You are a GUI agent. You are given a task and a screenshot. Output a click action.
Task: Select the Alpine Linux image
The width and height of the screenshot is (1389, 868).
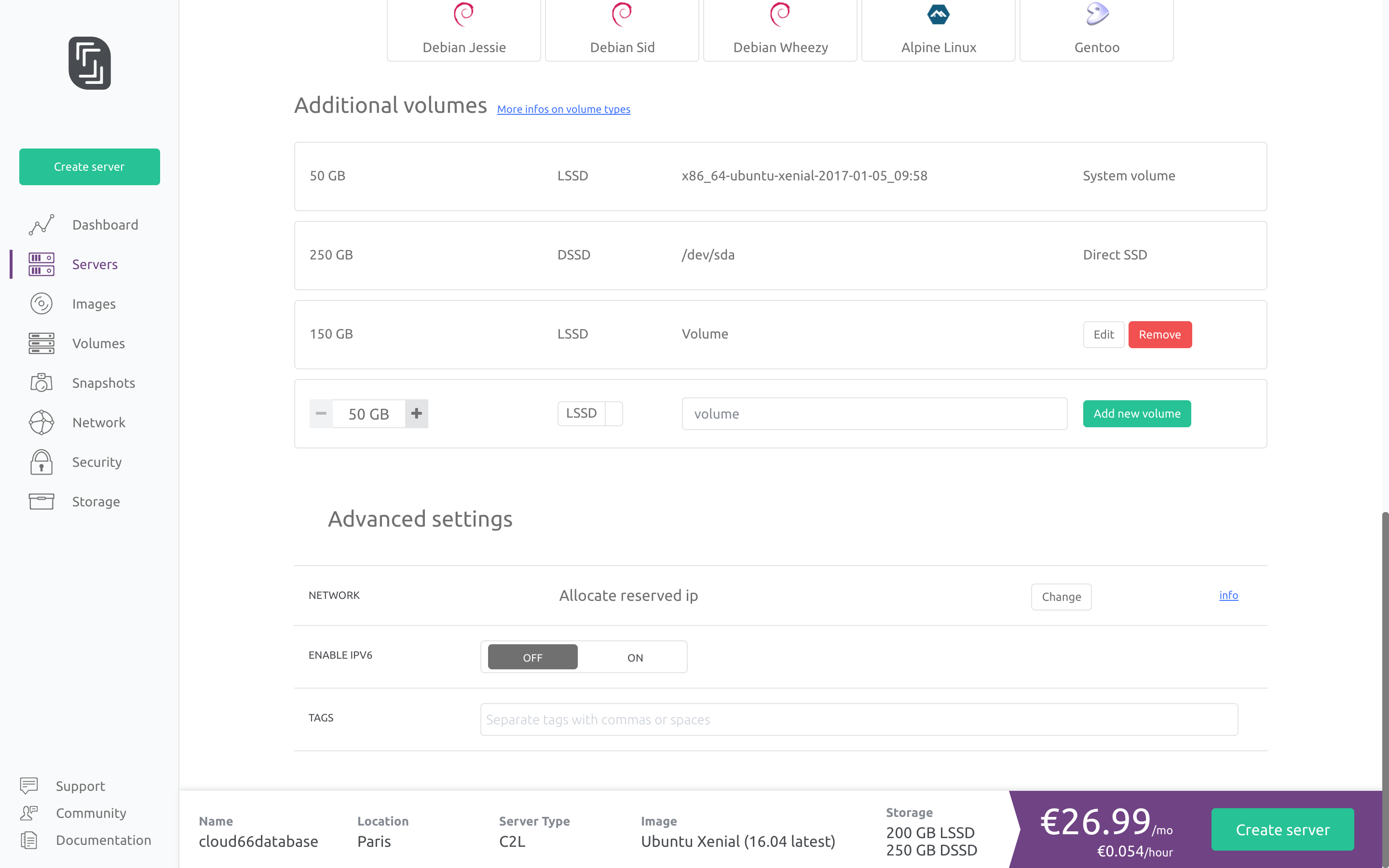click(x=938, y=30)
